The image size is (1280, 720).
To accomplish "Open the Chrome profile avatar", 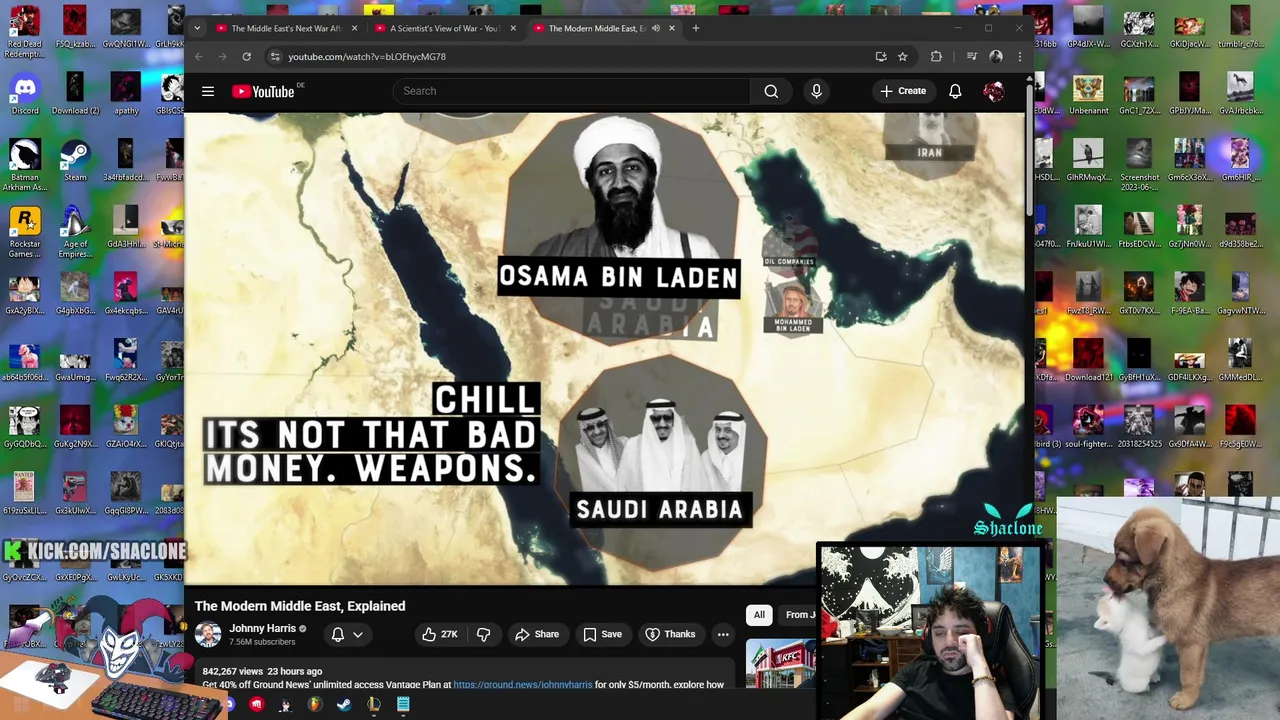I will click(995, 57).
